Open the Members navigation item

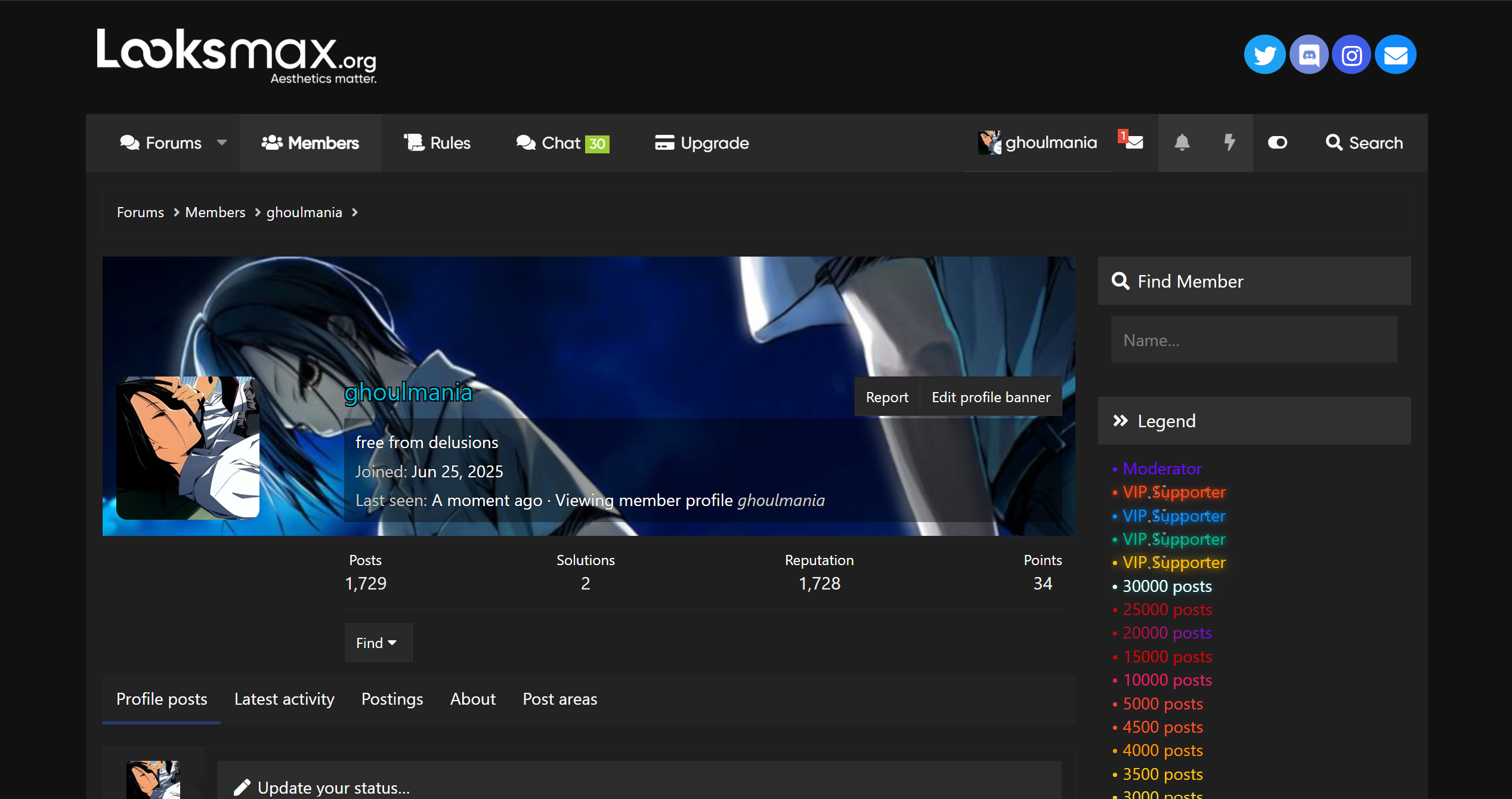coord(310,143)
